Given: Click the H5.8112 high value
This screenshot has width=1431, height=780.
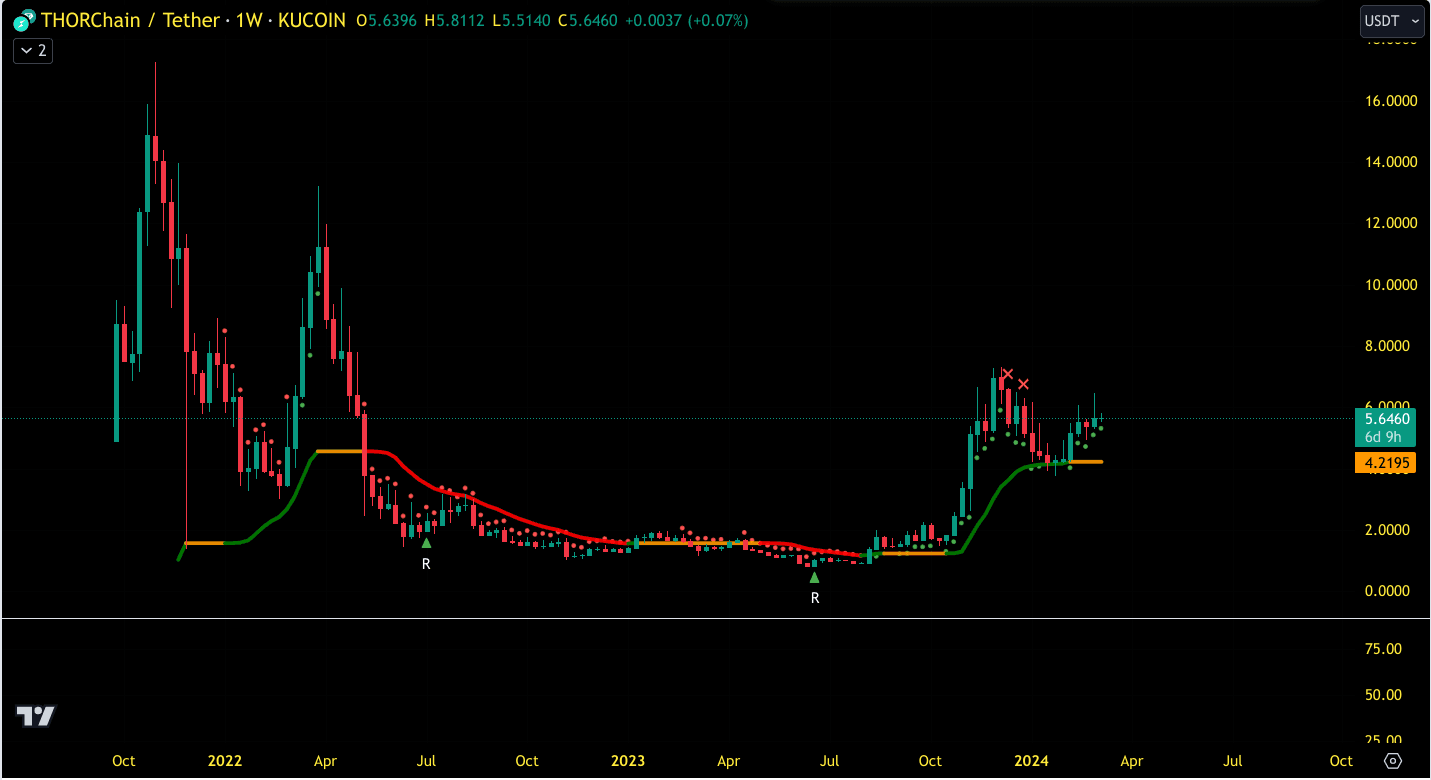Looking at the screenshot, I should coord(457,20).
